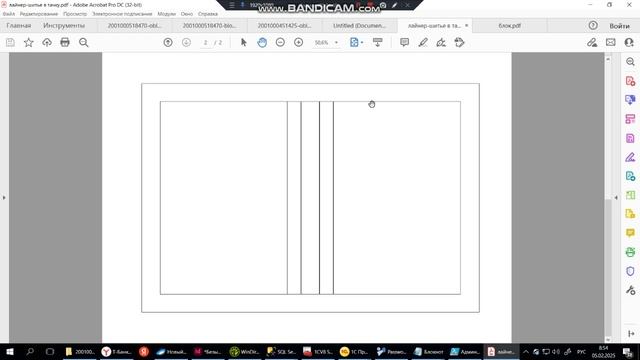Open the help question mark icon
Viewport: 640px width, 360px height.
[x=593, y=25]
